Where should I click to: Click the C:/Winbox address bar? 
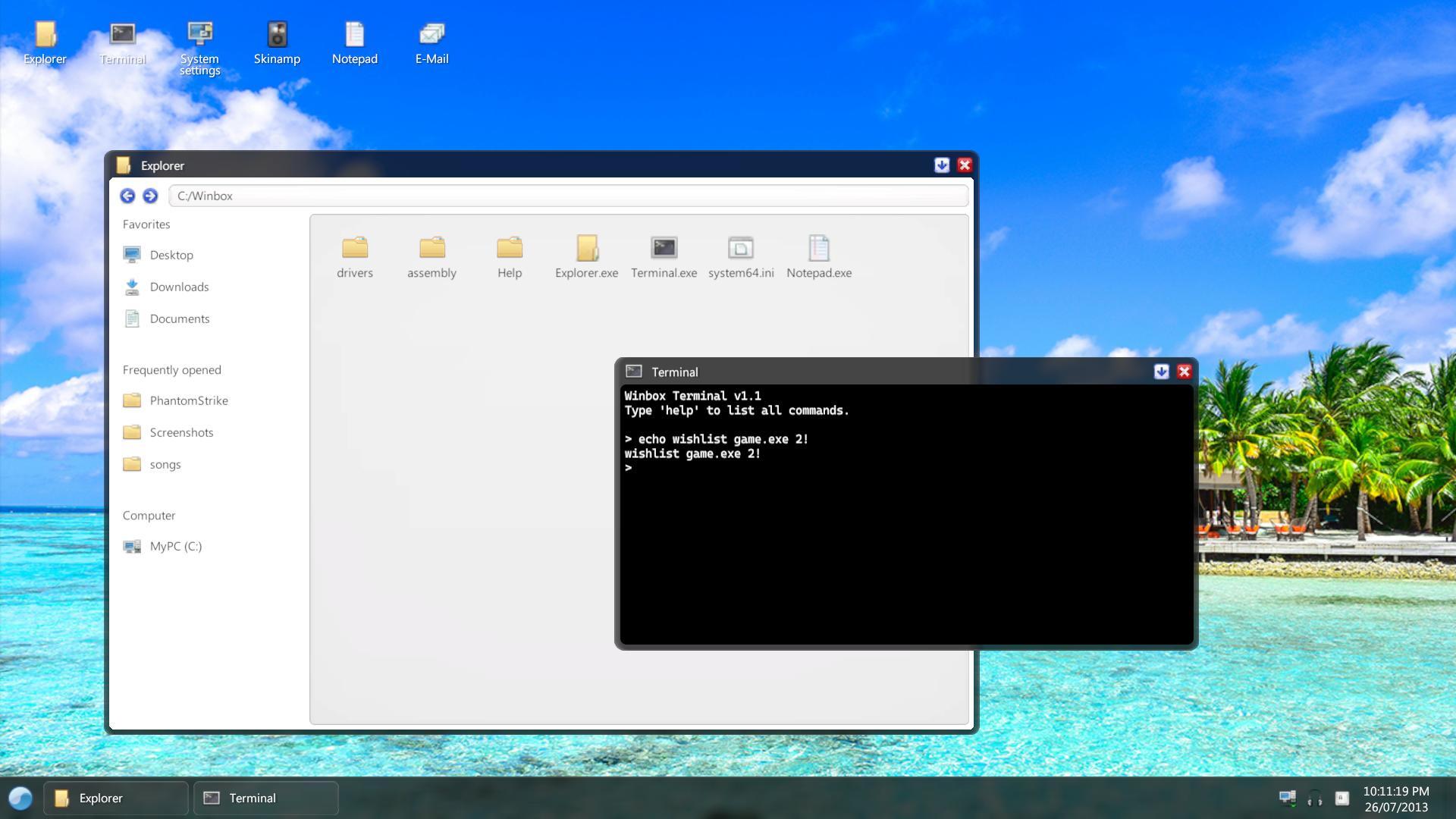pyautogui.click(x=569, y=196)
